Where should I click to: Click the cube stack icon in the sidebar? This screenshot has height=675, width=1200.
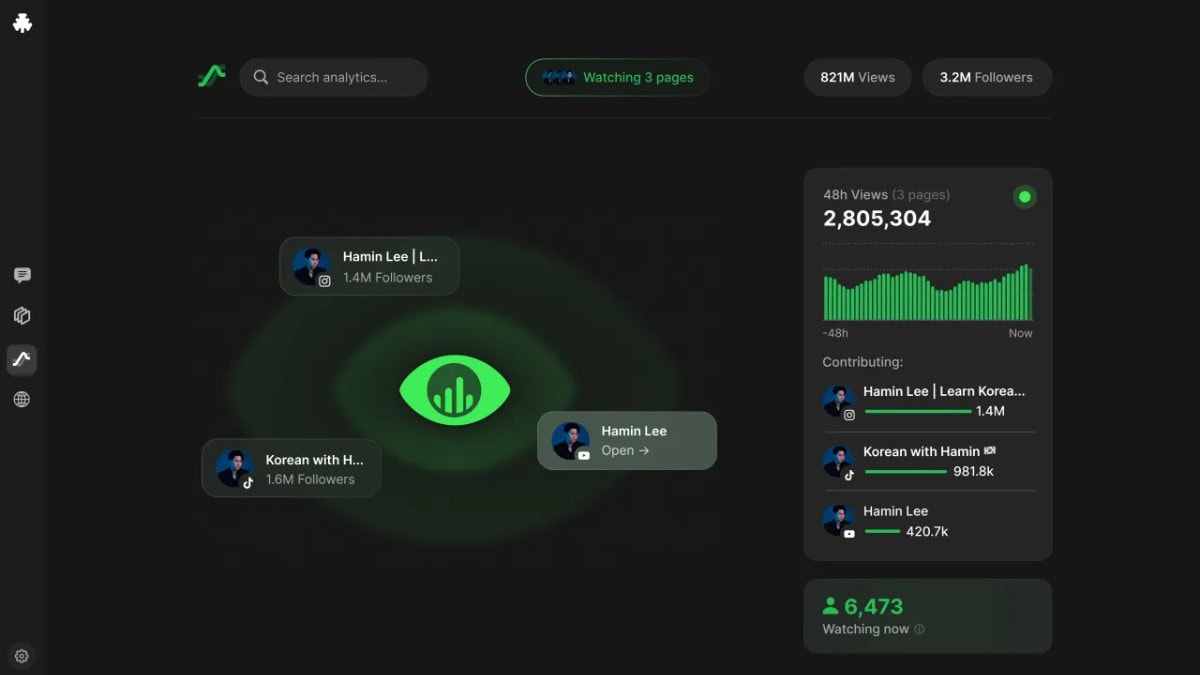coord(22,315)
